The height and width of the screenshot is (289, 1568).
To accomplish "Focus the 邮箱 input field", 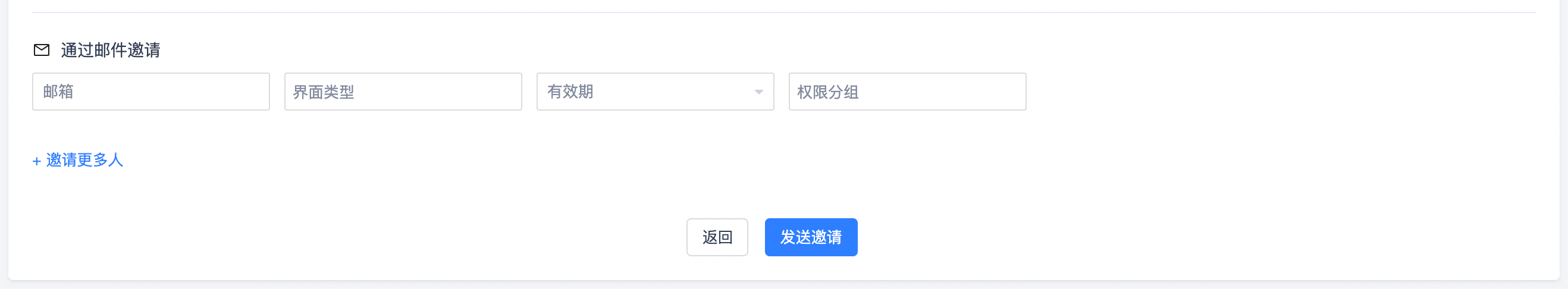I will point(150,92).
